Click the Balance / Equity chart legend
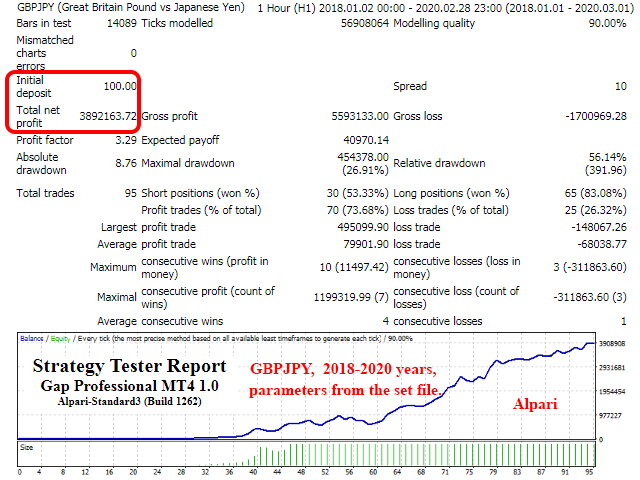Screen dimensions: 640x480 coord(46,340)
